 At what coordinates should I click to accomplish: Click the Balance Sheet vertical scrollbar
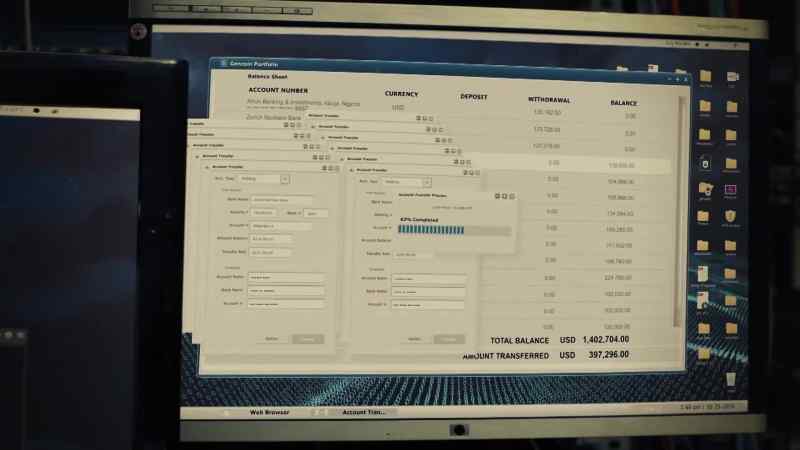(679, 212)
